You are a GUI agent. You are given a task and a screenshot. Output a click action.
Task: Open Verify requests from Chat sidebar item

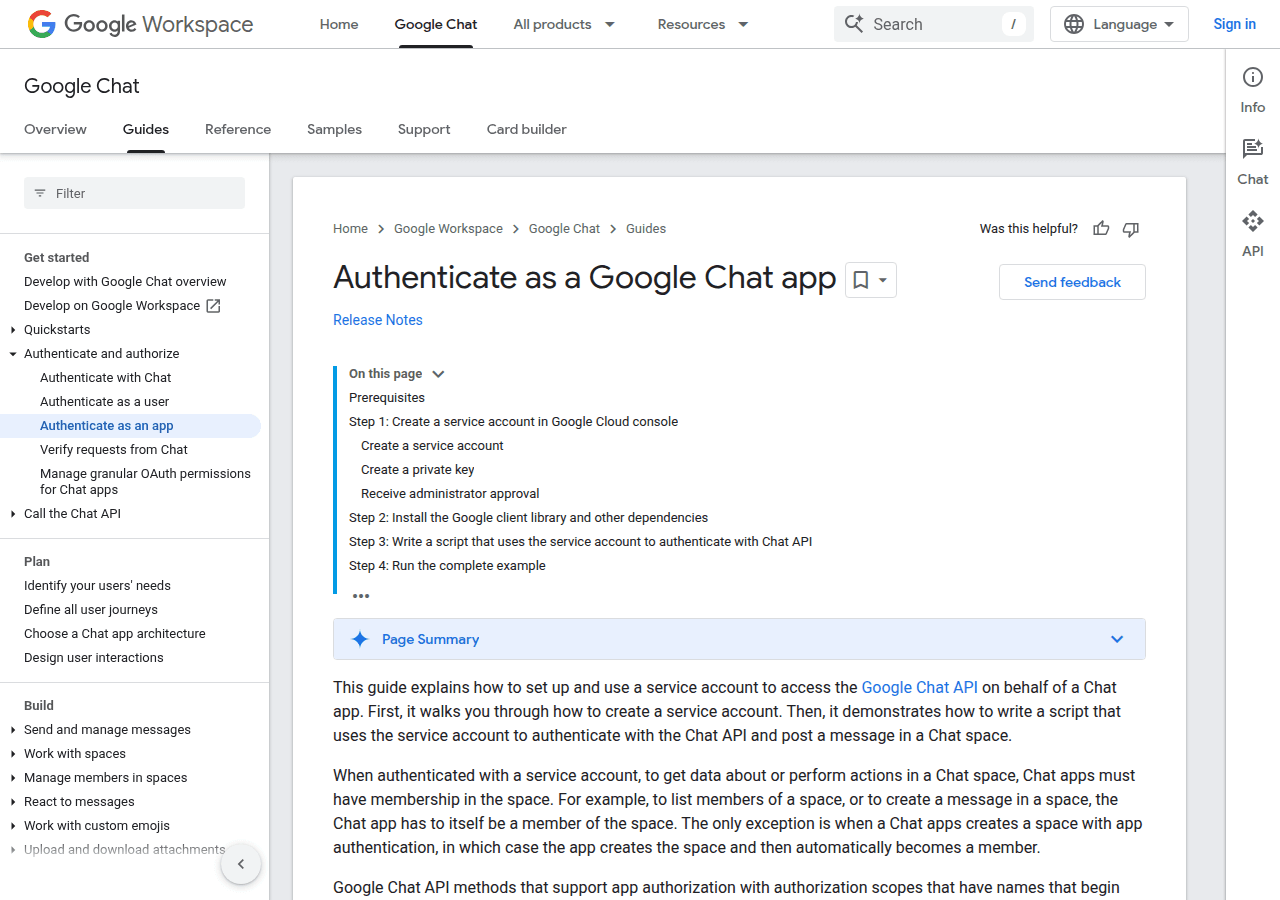[114, 450]
